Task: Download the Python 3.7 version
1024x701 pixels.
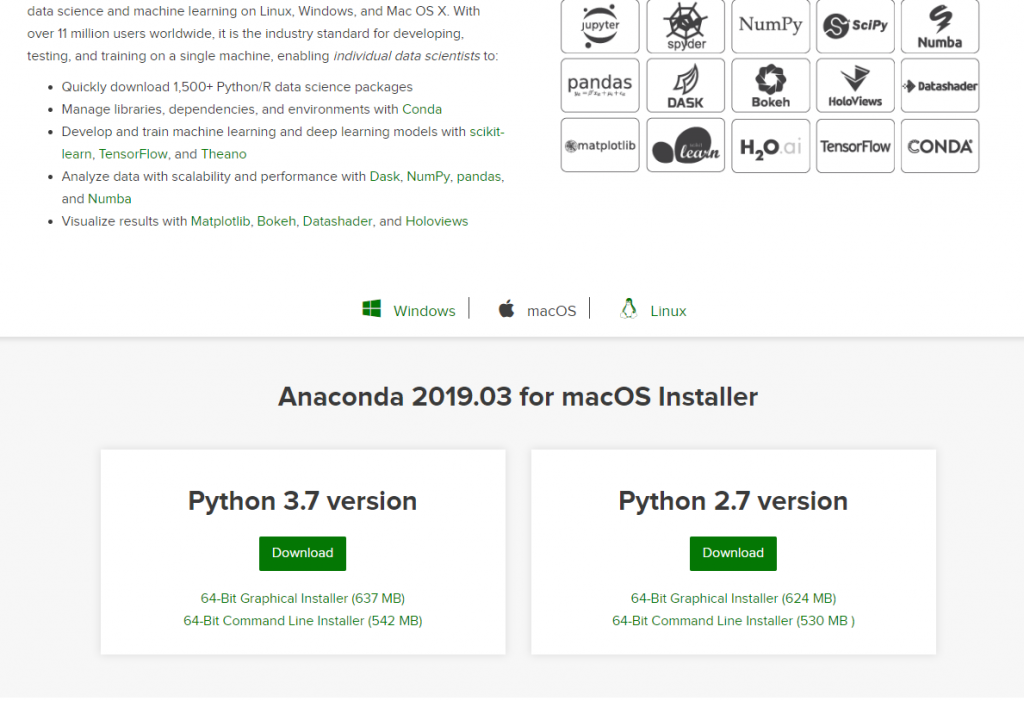Action: coord(302,553)
